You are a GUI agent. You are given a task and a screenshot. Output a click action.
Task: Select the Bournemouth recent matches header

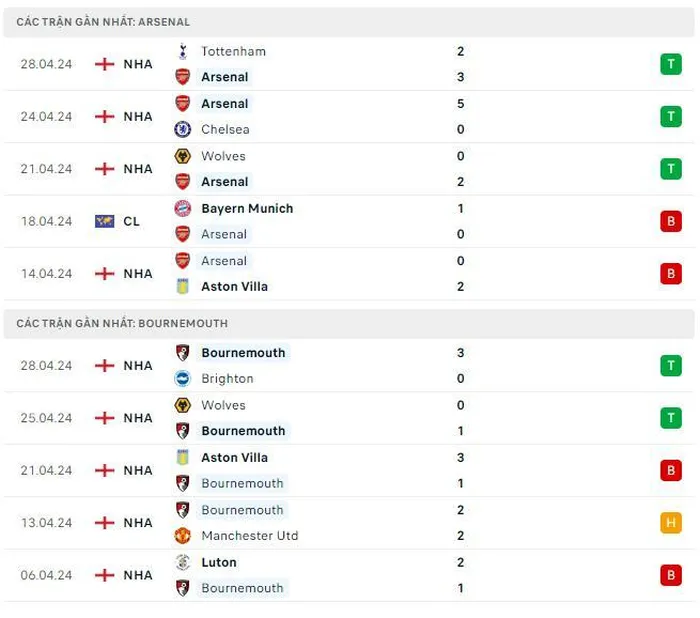[349, 323]
